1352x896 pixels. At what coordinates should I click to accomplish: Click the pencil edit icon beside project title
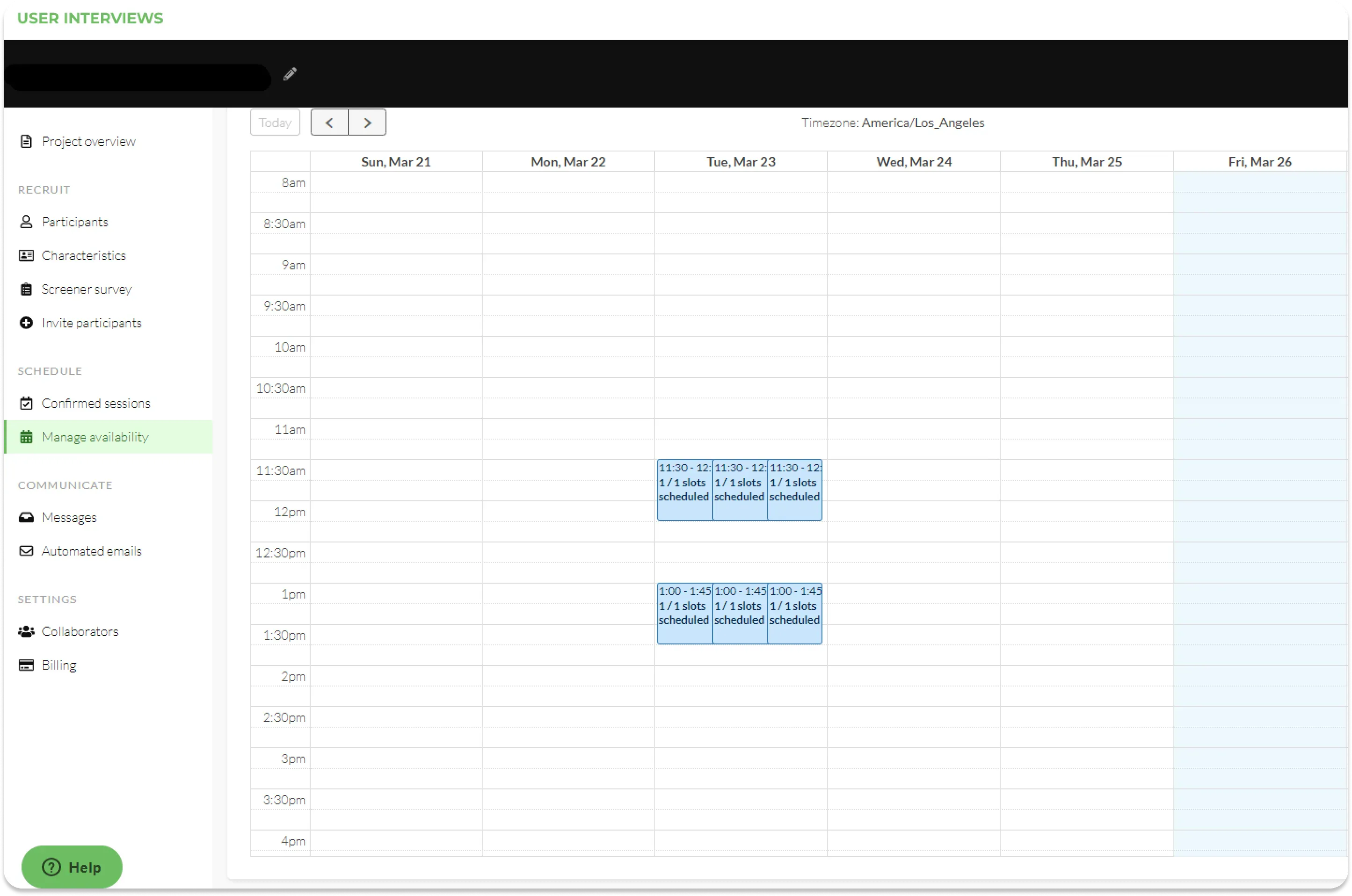[290, 74]
